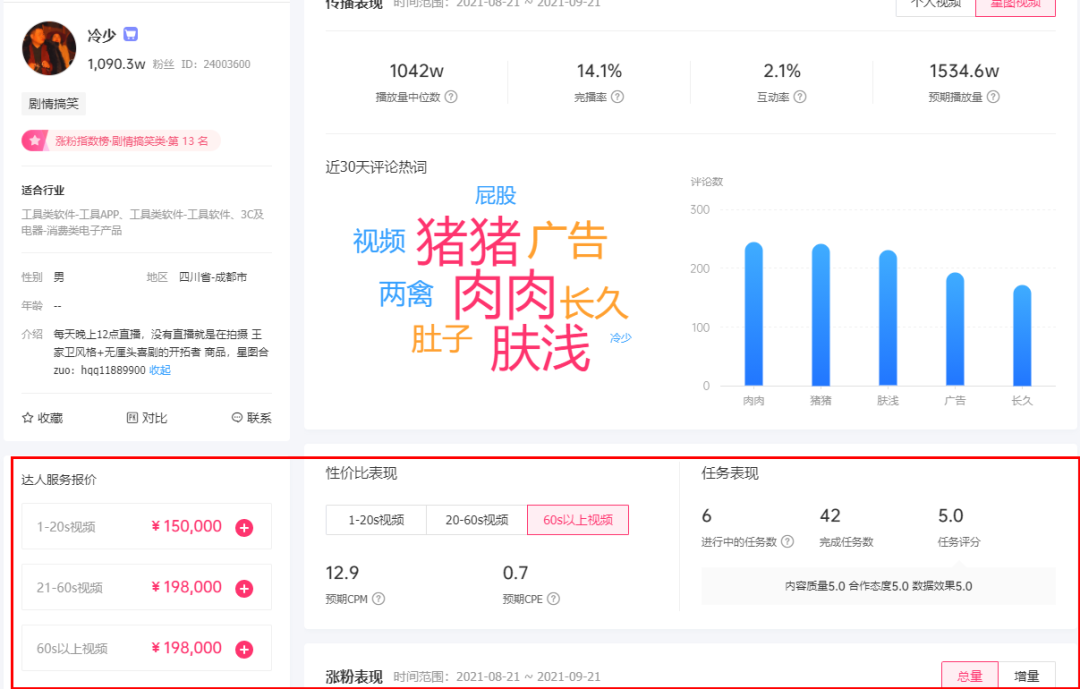
Task: Switch 涨粉表现 to 总量
Action: click(970, 675)
